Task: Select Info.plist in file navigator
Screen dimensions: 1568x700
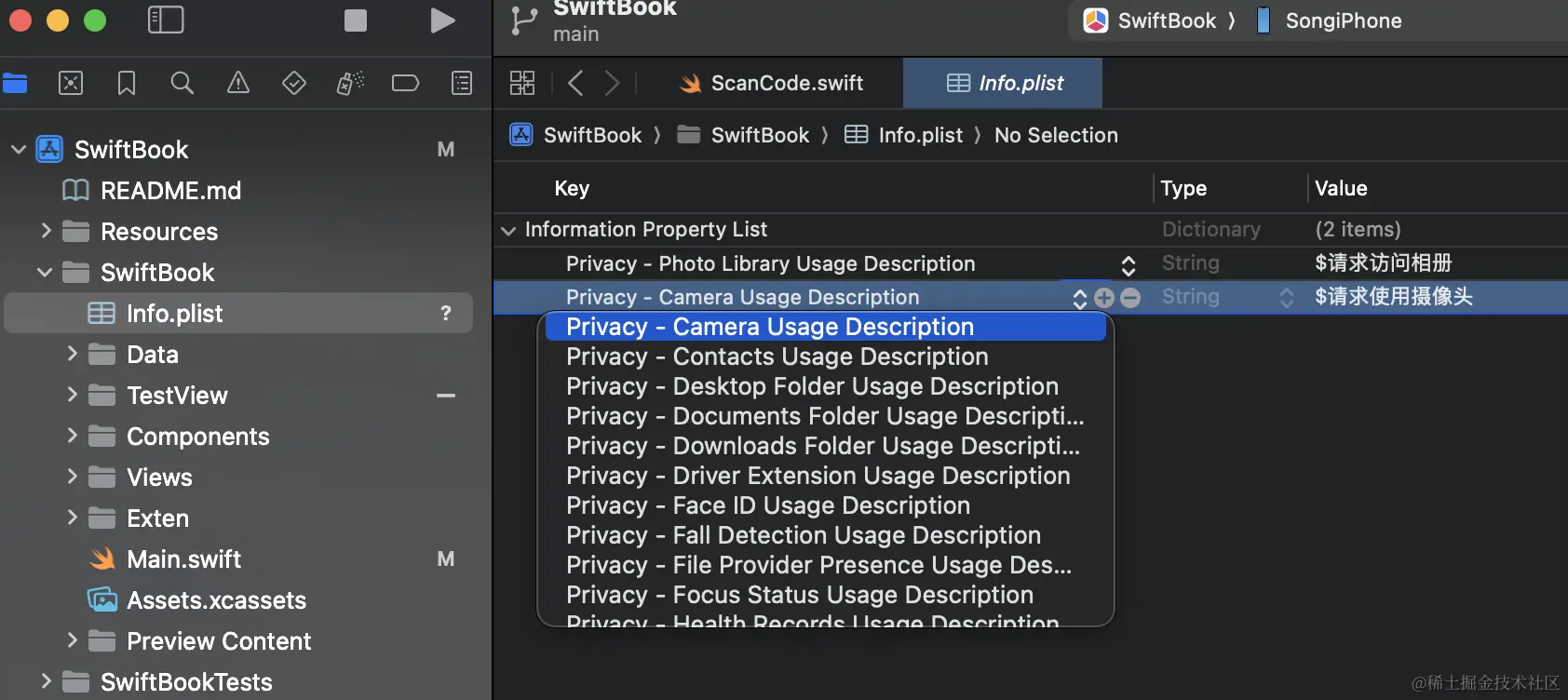Action: pyautogui.click(x=238, y=313)
